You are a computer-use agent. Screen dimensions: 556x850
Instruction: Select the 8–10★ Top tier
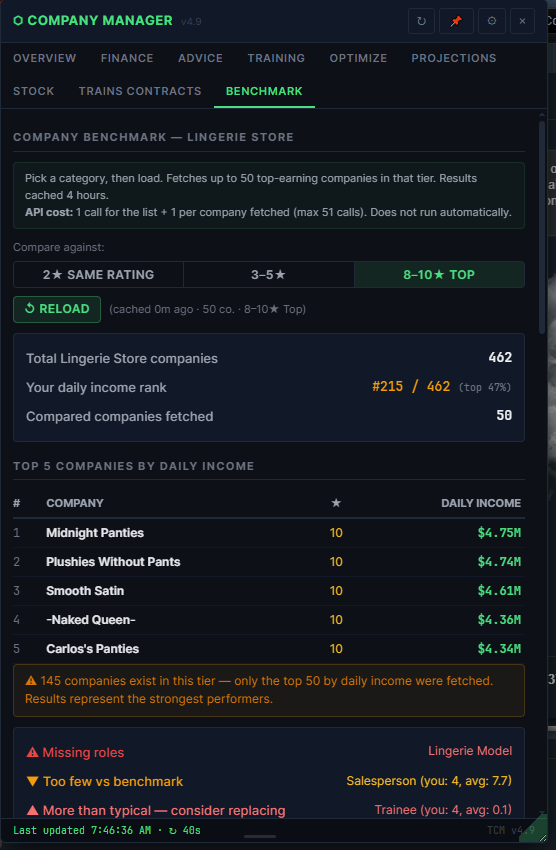pos(439,275)
